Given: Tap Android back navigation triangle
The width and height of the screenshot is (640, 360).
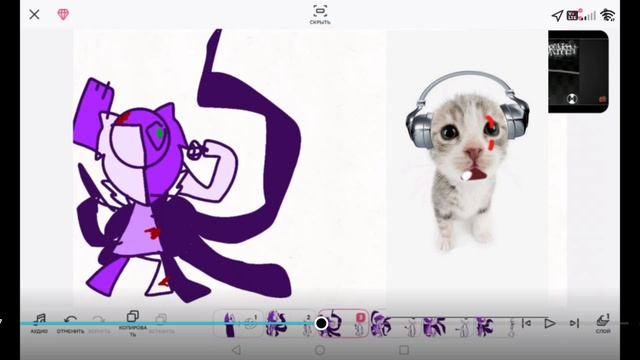Looking at the screenshot, I should click(236, 350).
